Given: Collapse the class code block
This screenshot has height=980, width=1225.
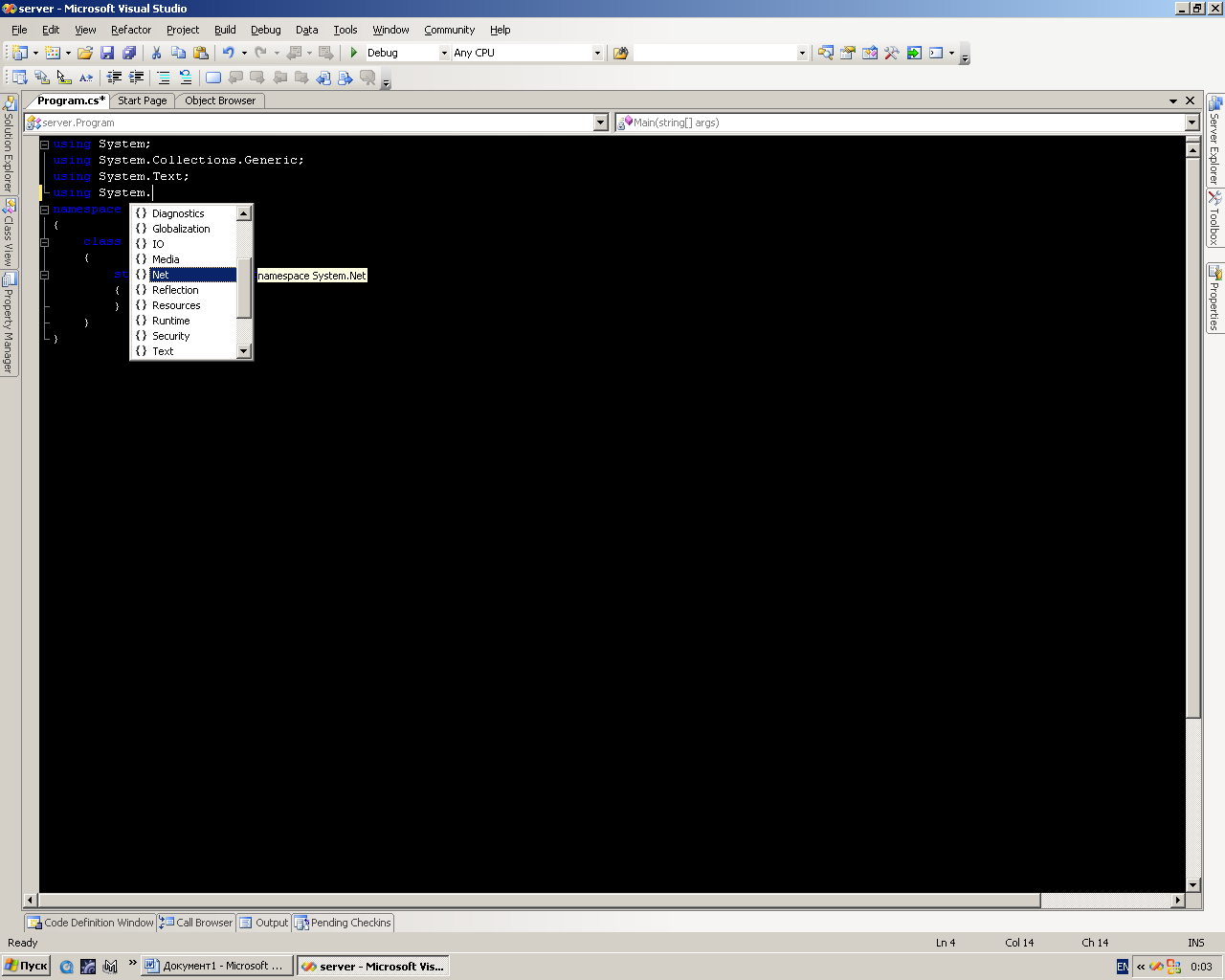Looking at the screenshot, I should coord(44,242).
